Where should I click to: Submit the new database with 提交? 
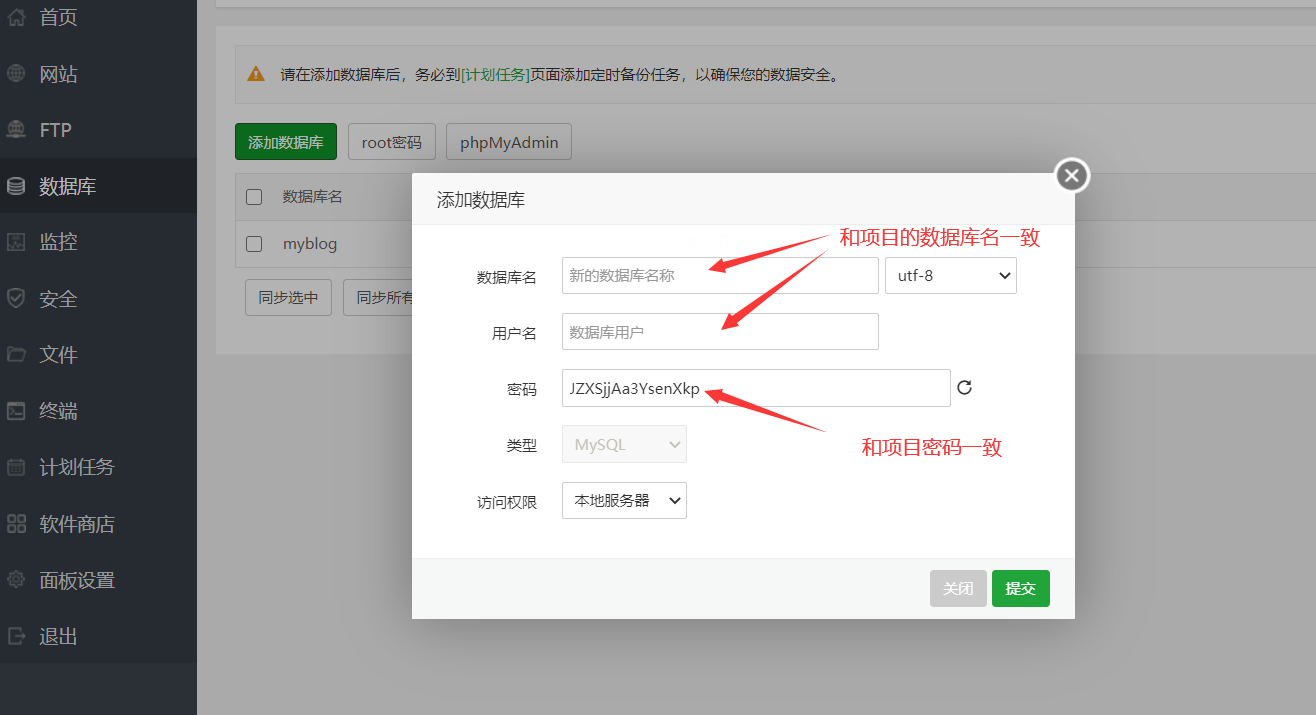(x=1020, y=588)
